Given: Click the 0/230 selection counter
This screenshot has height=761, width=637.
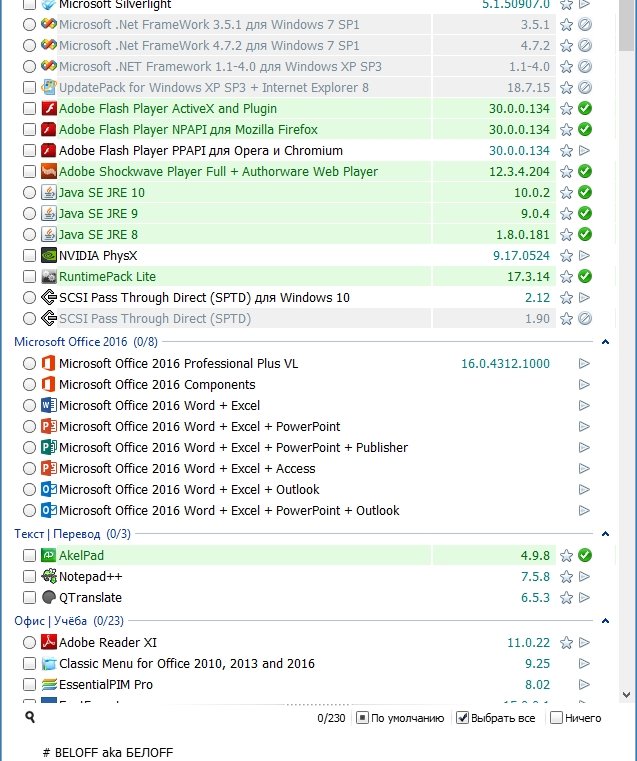Looking at the screenshot, I should (331, 718).
